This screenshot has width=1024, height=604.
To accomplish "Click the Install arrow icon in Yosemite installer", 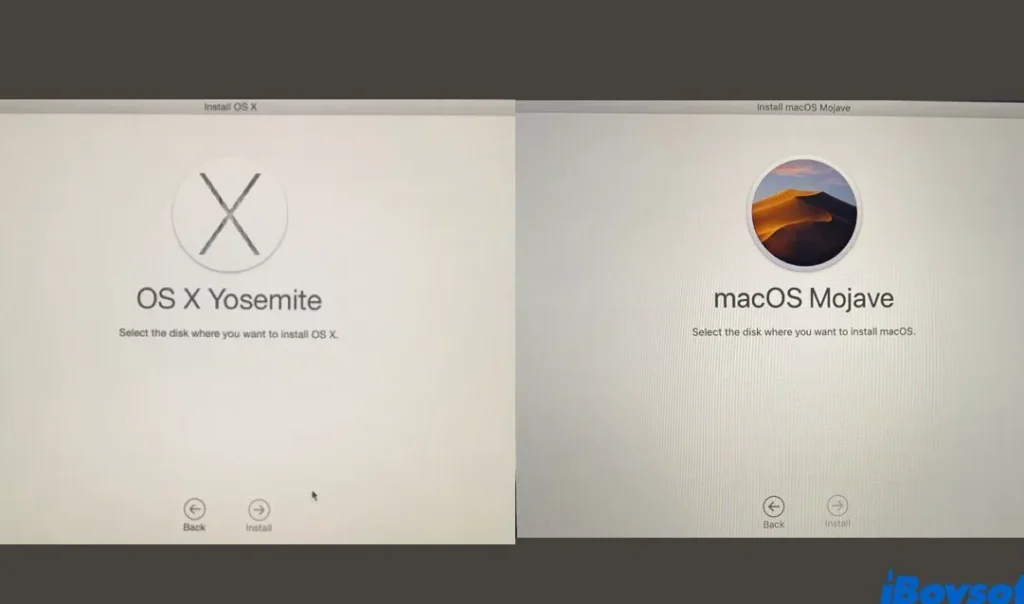I will [x=258, y=509].
